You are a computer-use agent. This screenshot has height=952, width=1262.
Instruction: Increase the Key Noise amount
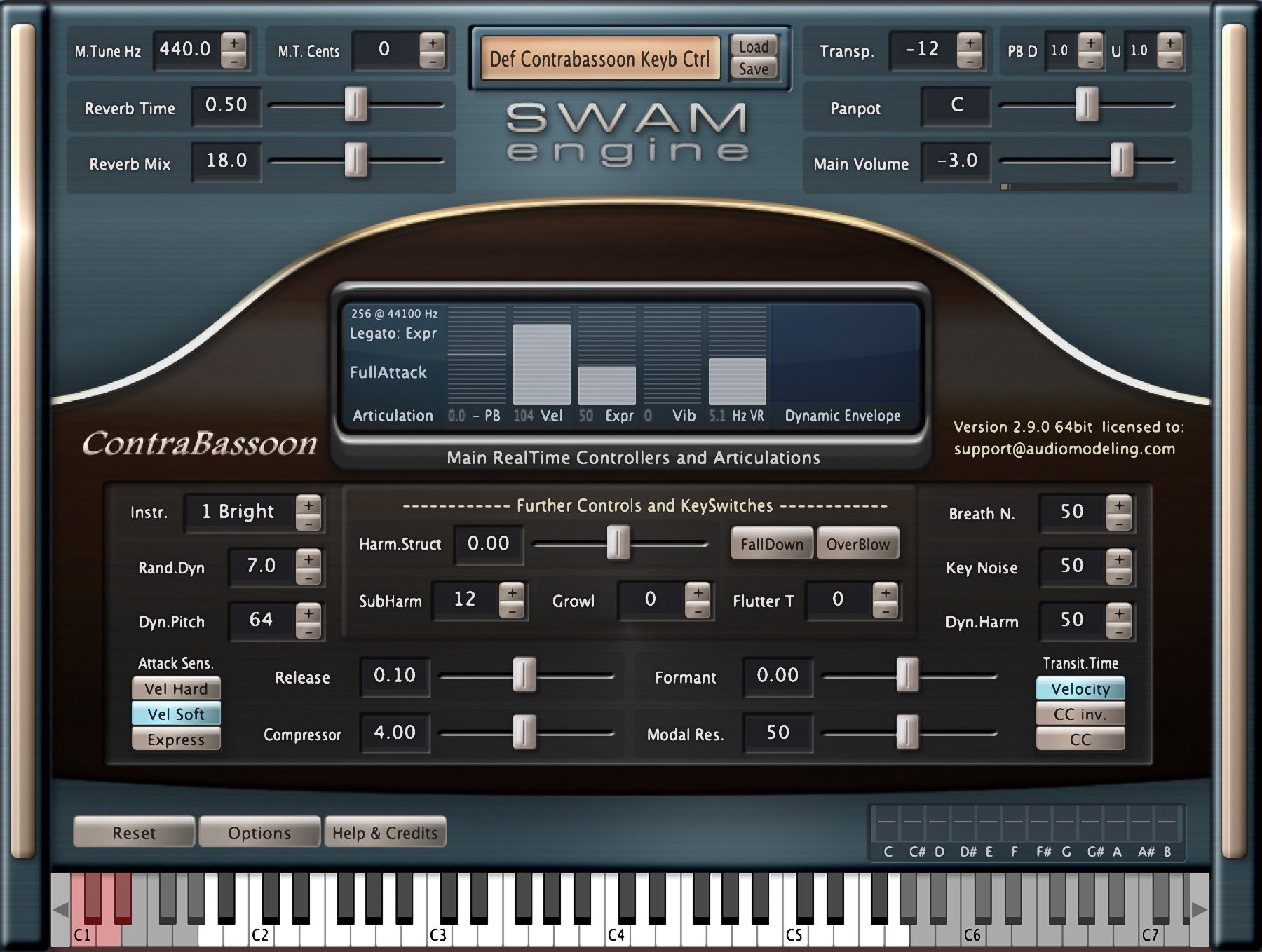tap(1118, 559)
